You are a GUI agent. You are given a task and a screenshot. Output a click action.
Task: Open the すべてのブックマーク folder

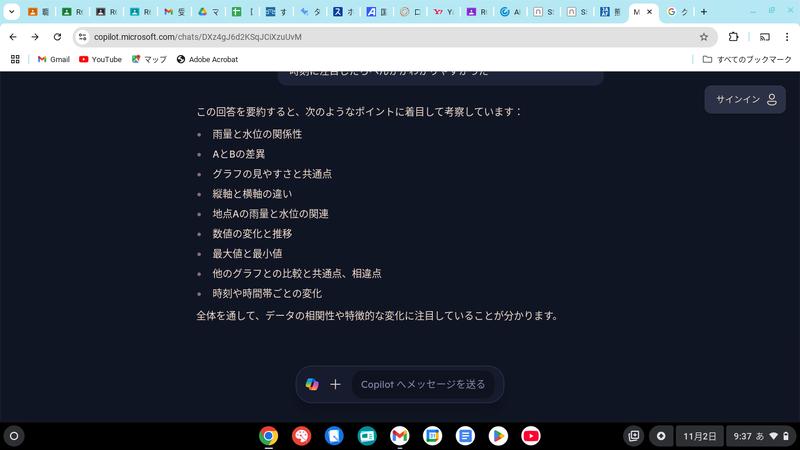pos(747,59)
